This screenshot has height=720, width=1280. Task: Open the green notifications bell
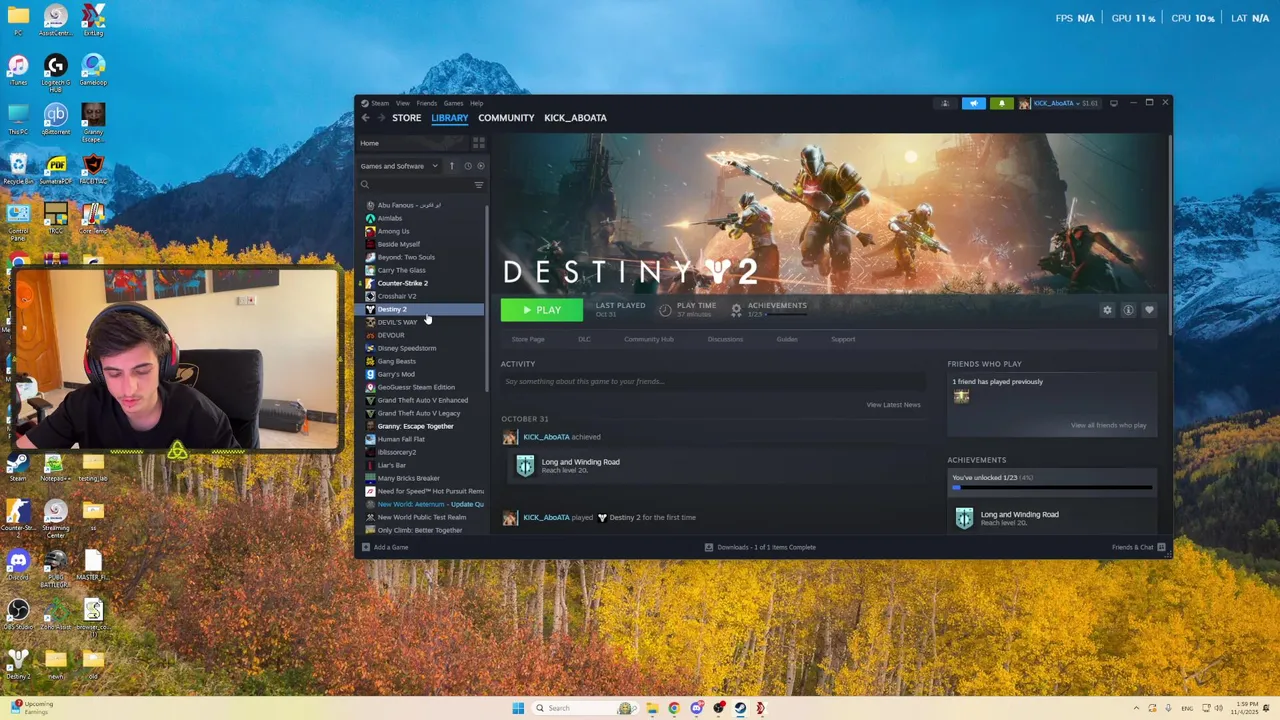(x=1001, y=103)
